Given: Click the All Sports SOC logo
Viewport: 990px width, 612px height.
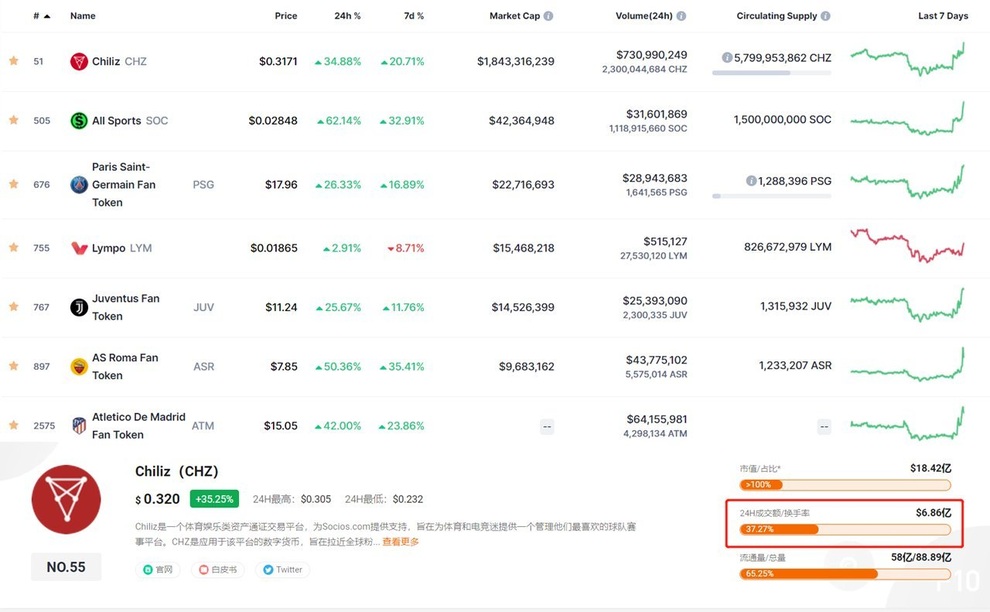Looking at the screenshot, I should pyautogui.click(x=79, y=121).
